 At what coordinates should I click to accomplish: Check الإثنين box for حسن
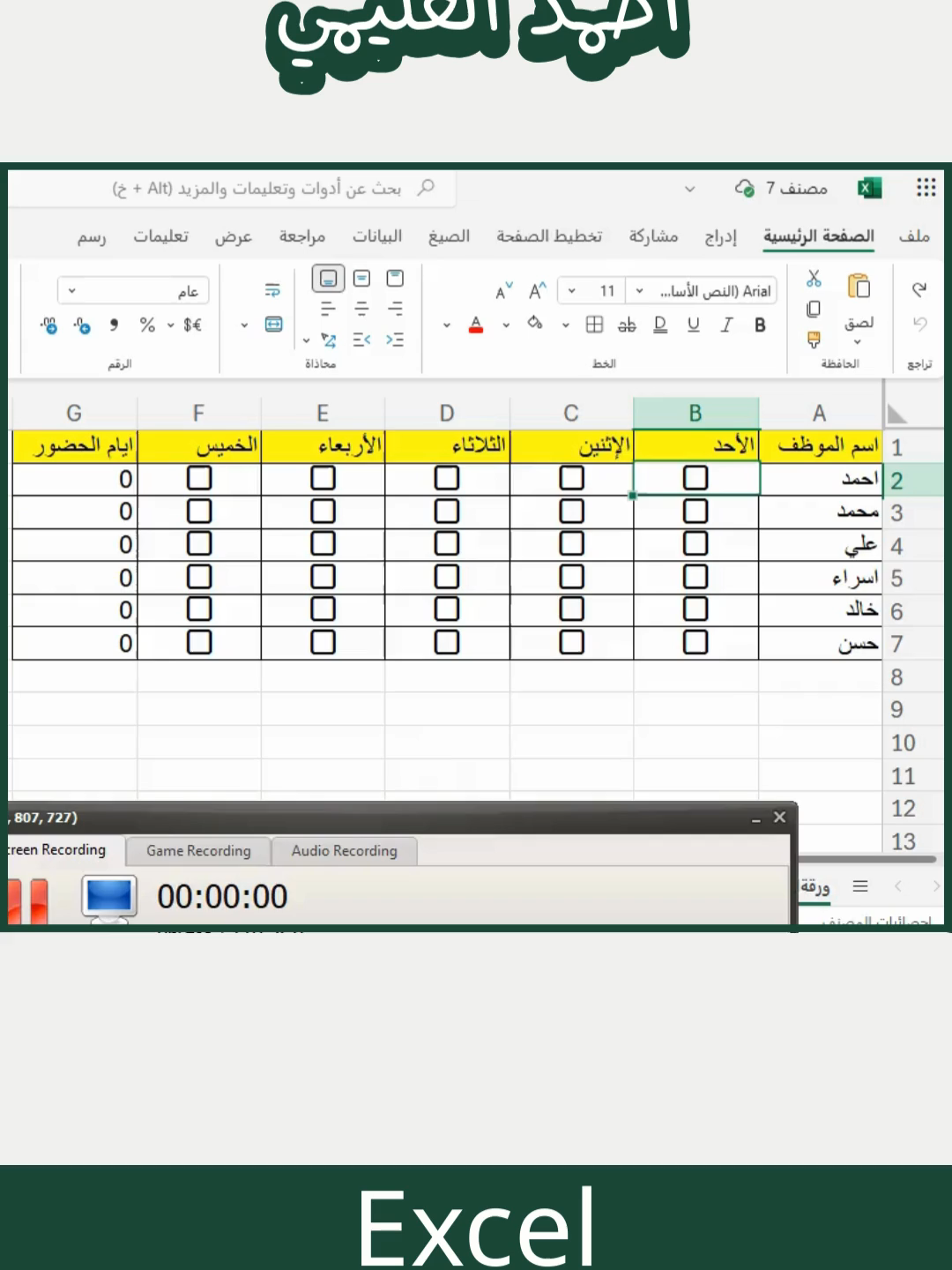coord(572,642)
